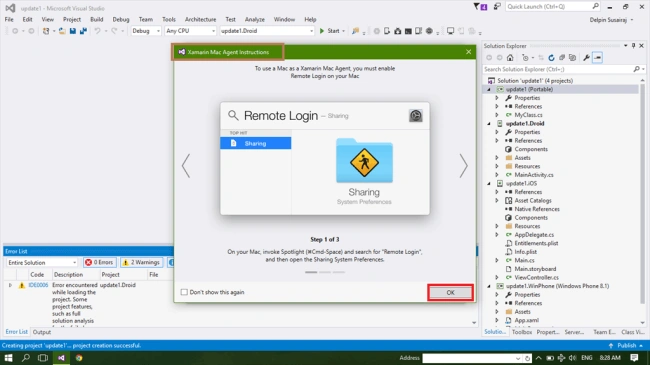Click the volume speaker icon in system tray
Viewport: 650px width, 365px height.
click(x=572, y=358)
